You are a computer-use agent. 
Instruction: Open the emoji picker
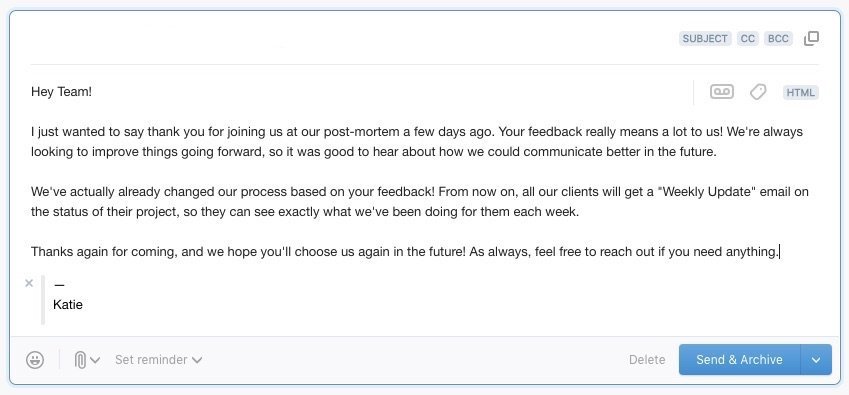[x=35, y=360]
